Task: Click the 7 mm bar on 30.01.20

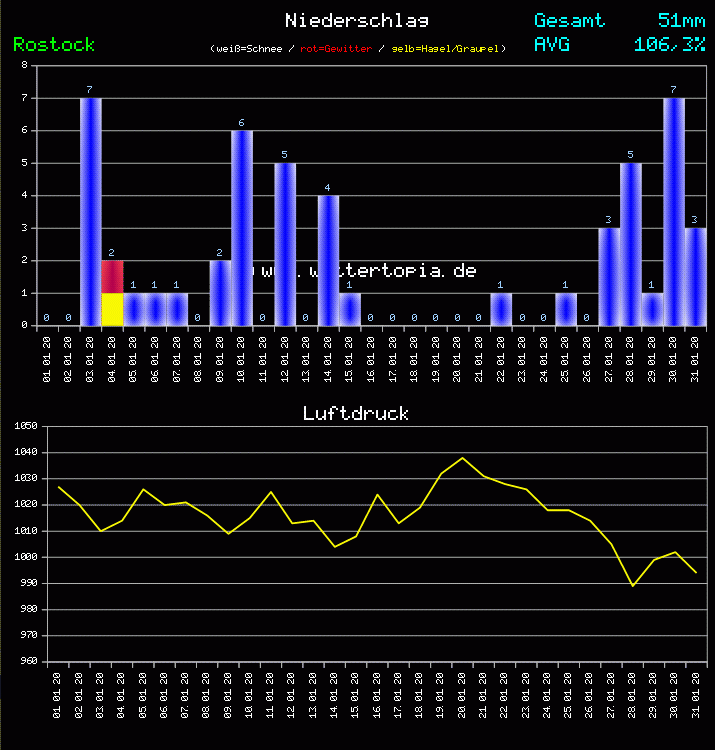Action: [x=674, y=211]
